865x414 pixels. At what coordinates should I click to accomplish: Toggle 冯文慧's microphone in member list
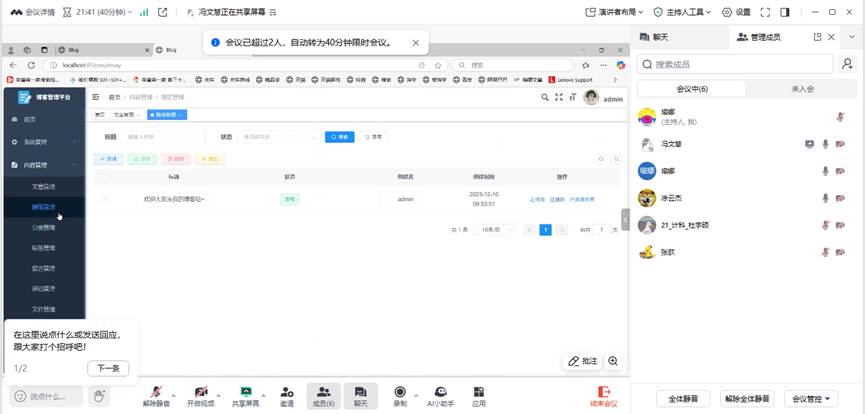(x=826, y=144)
